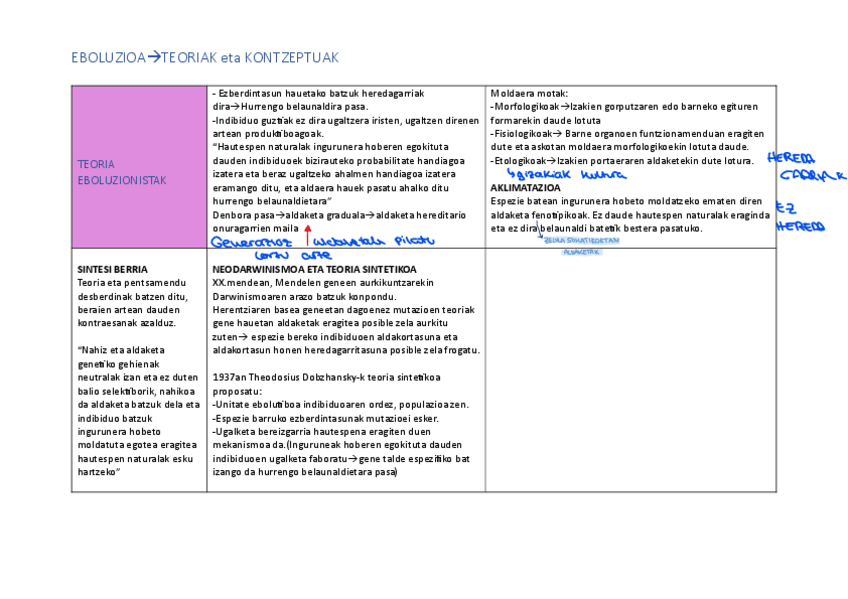
Task: Click the line 'XX.mendean, Mendelen geneen aurkikuntzarekin'
Action: [323, 283]
